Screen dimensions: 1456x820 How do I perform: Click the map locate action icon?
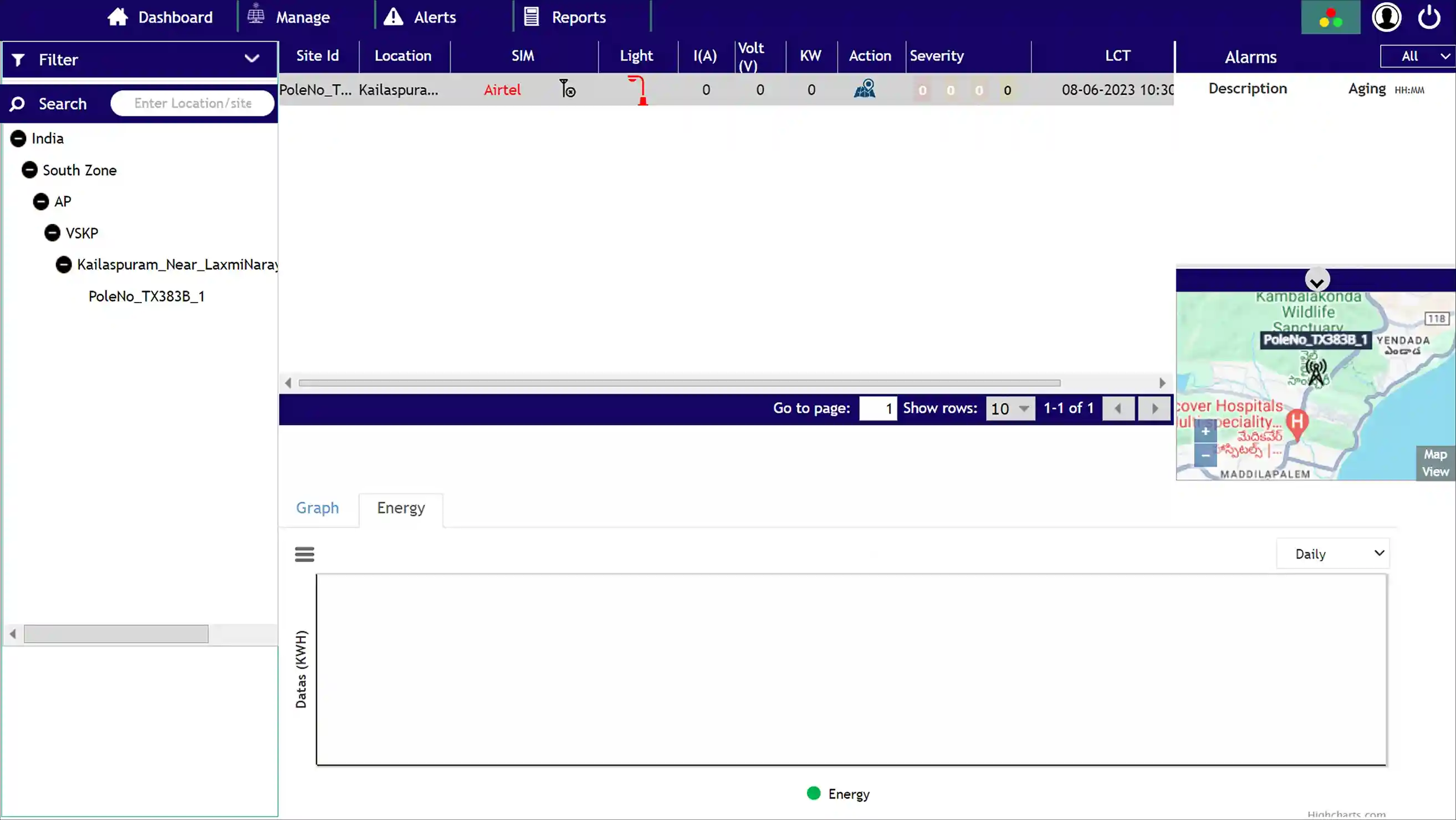coord(864,89)
